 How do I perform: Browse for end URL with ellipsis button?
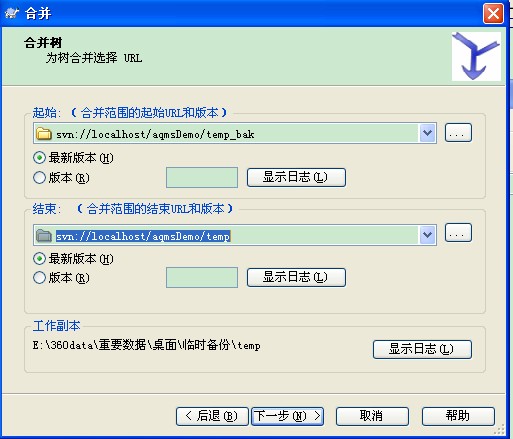point(458,233)
